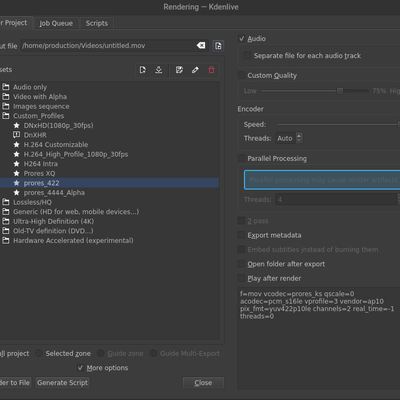Enable Play after render option
Viewport: 400px width, 400px height.
241,278
